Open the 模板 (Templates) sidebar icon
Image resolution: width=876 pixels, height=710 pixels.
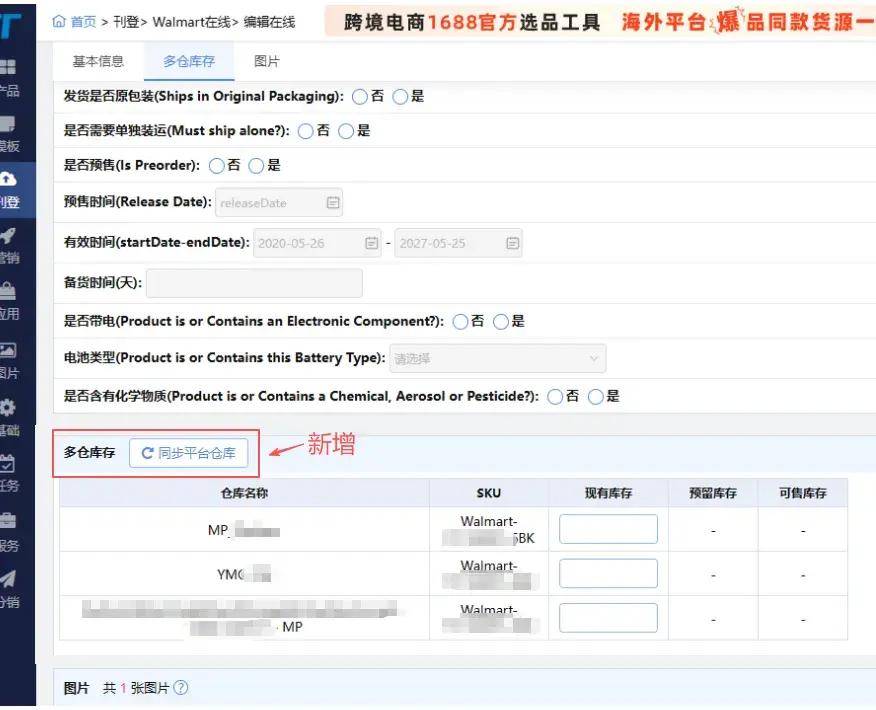pos(8,125)
